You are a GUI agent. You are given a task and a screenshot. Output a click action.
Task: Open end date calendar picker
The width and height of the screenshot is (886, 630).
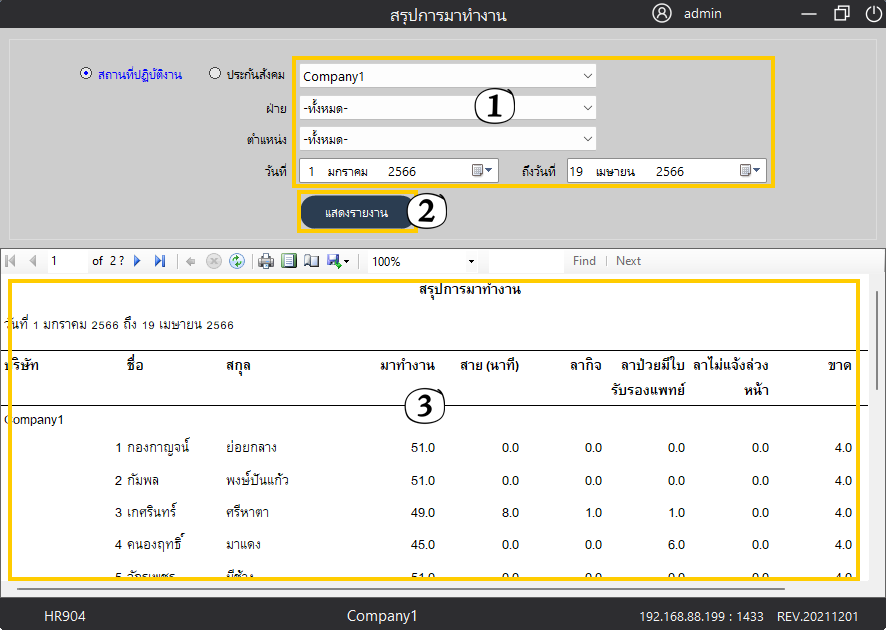pyautogui.click(x=751, y=171)
